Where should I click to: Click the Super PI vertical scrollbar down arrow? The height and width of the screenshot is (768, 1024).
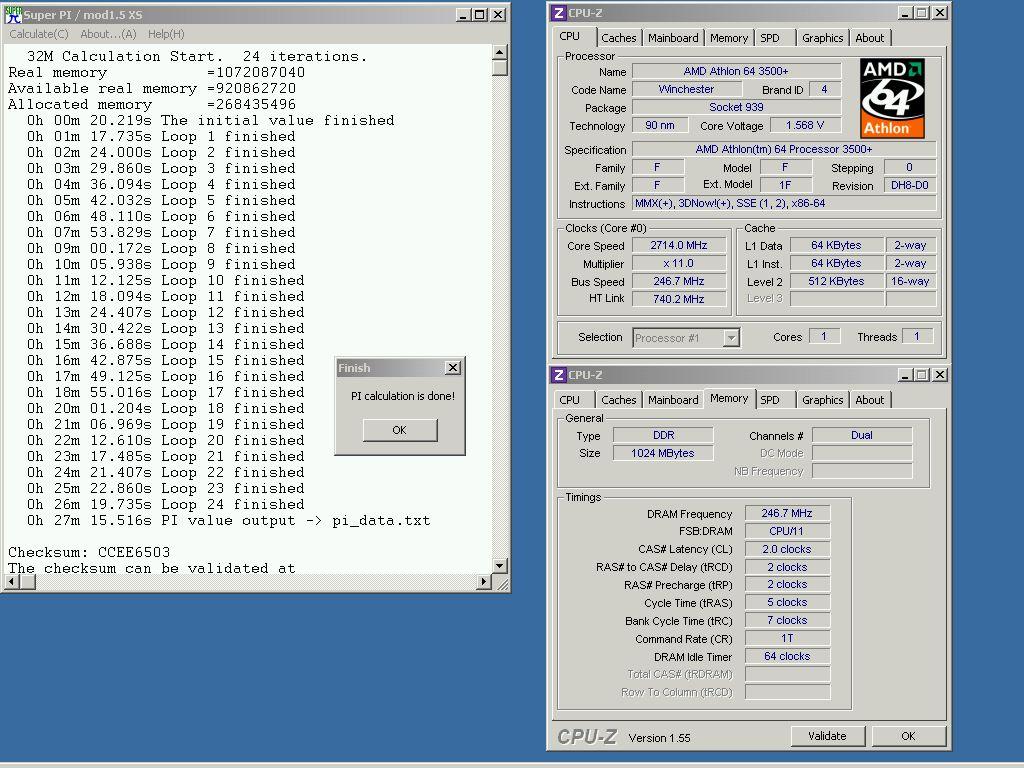(500, 566)
